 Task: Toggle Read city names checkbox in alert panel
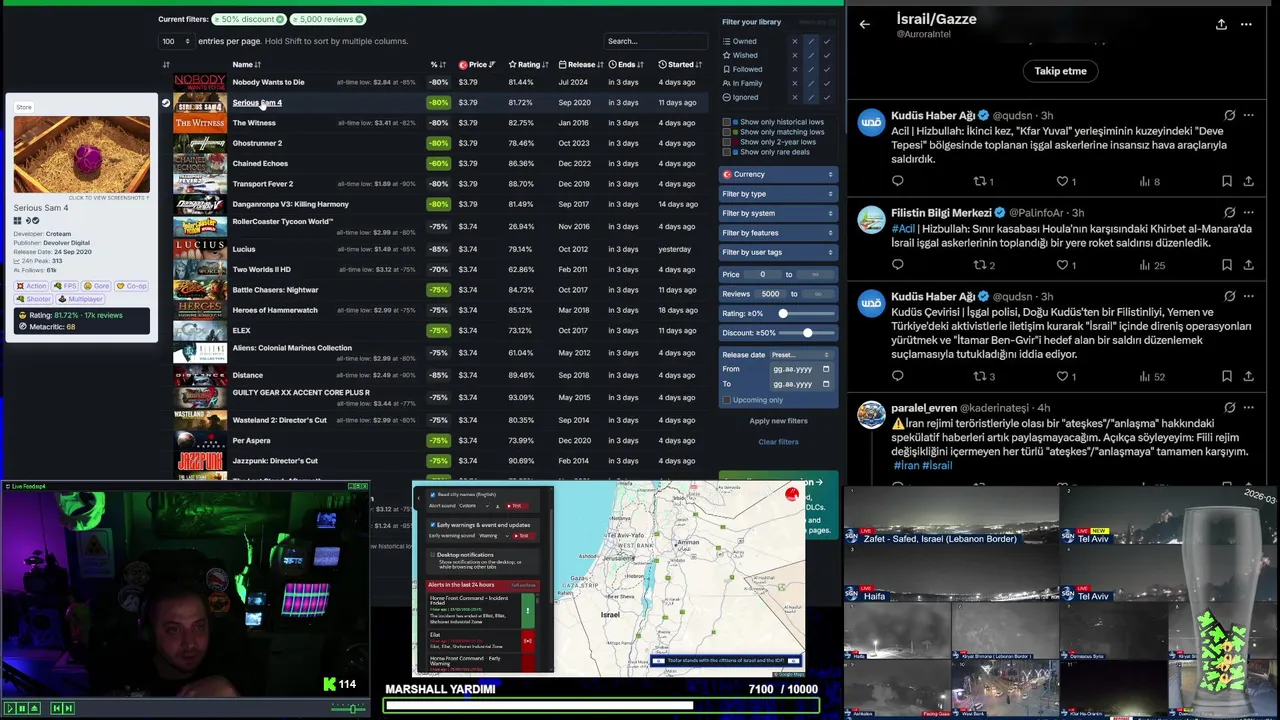pos(432,494)
